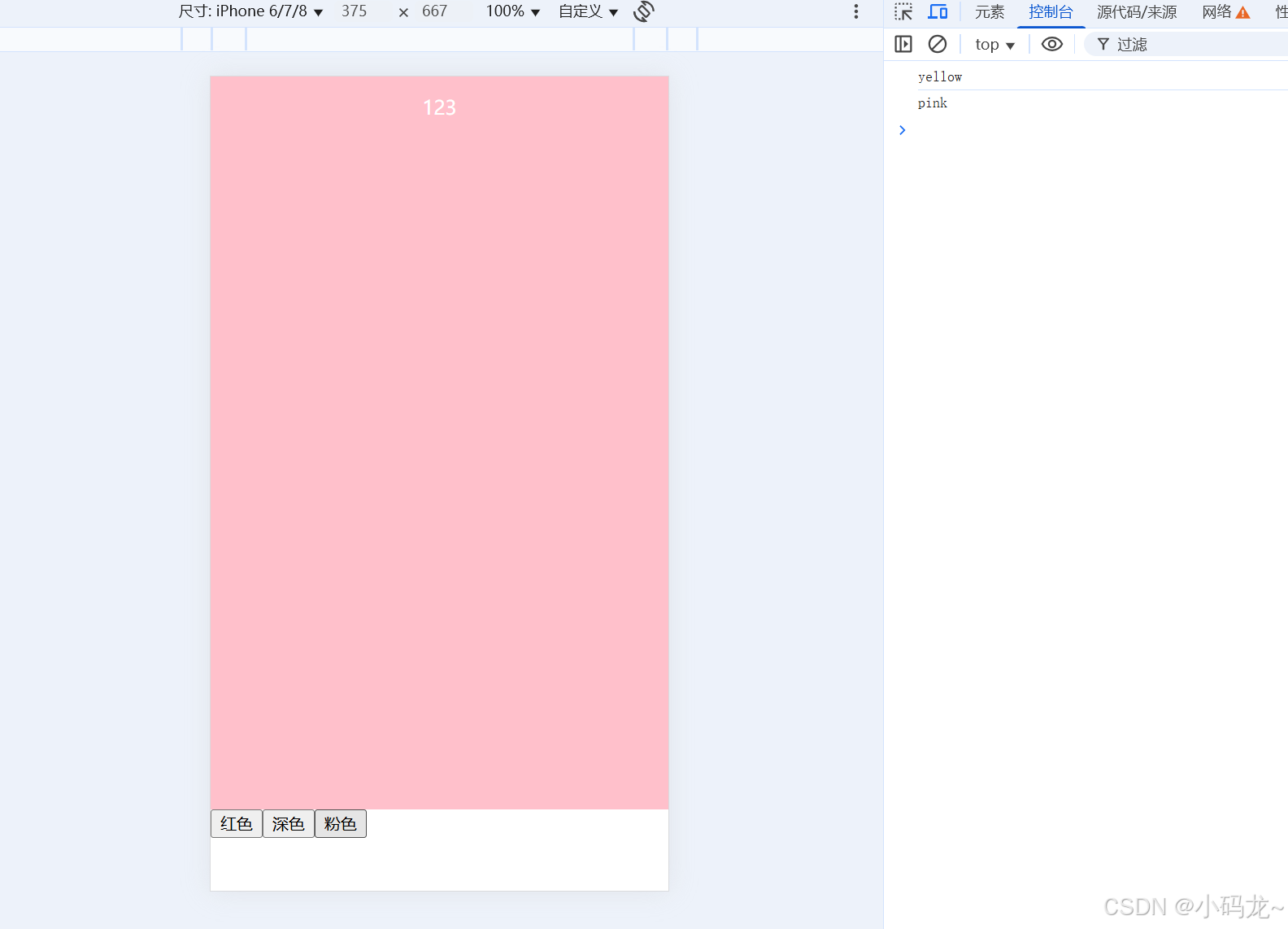1288x929 pixels.
Task: Toggle the device toolbar icon
Action: pyautogui.click(x=938, y=11)
